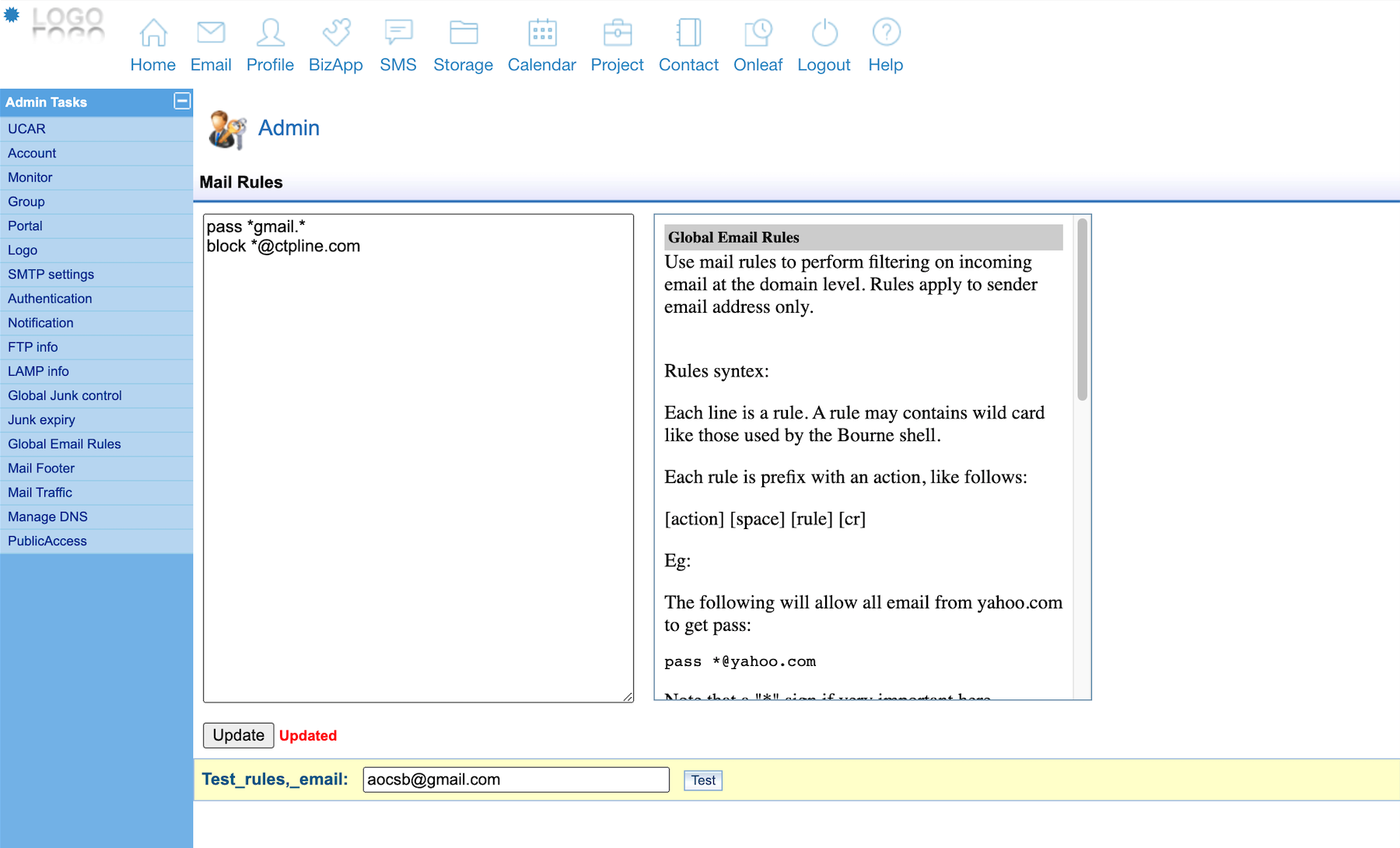Viewport: 1400px width, 848px height.
Task: Open the Calendar icon
Action: click(542, 33)
